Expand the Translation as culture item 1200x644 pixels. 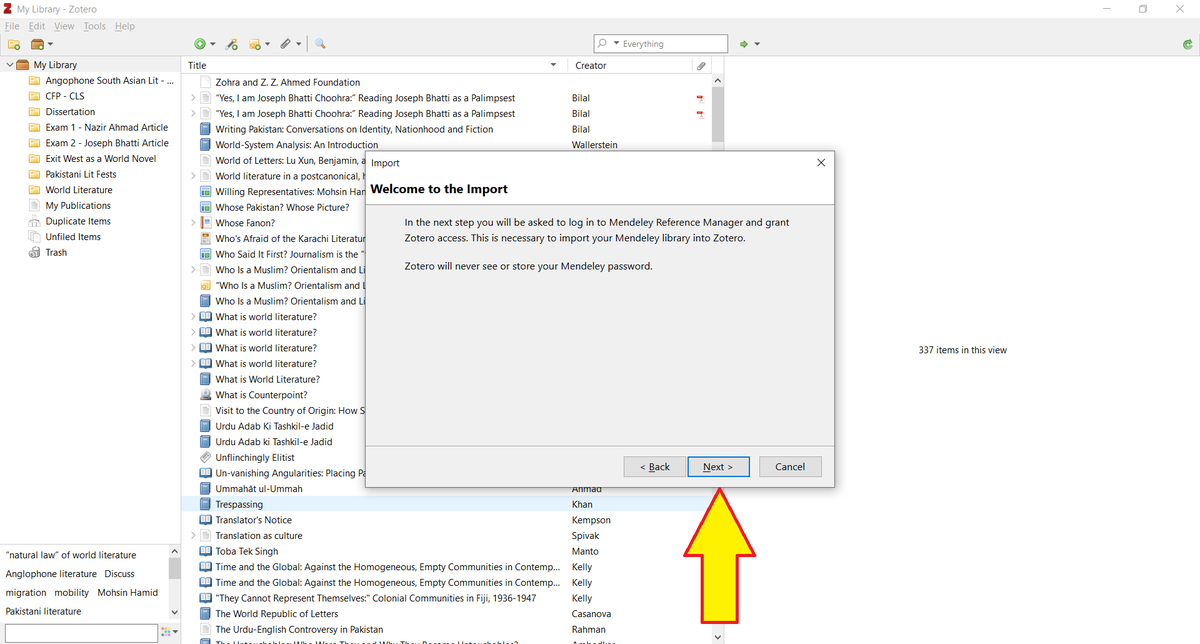(x=193, y=536)
